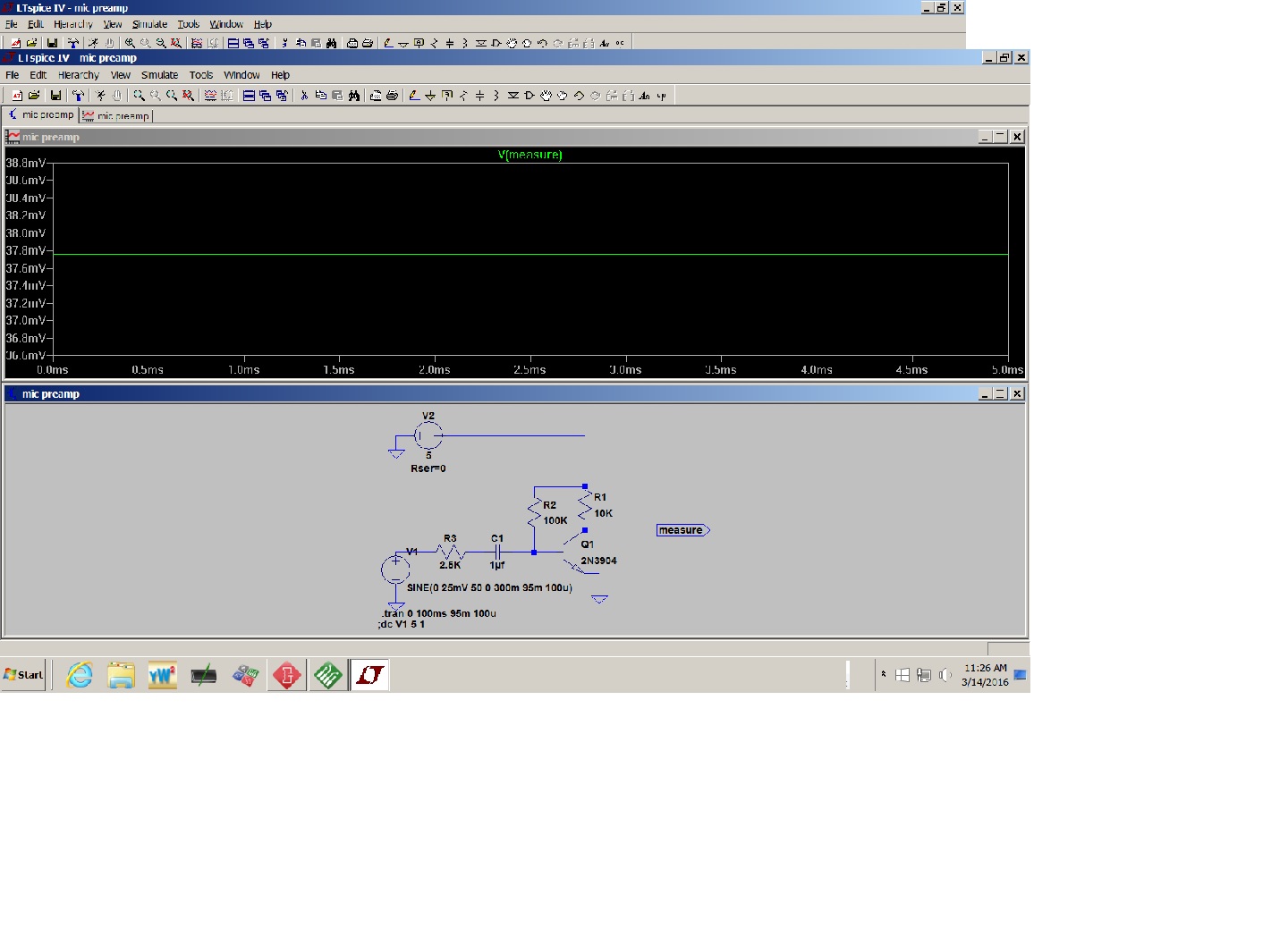Click the Q1 2N3904 transistor label
This screenshot has width=1288, height=928.
(597, 553)
